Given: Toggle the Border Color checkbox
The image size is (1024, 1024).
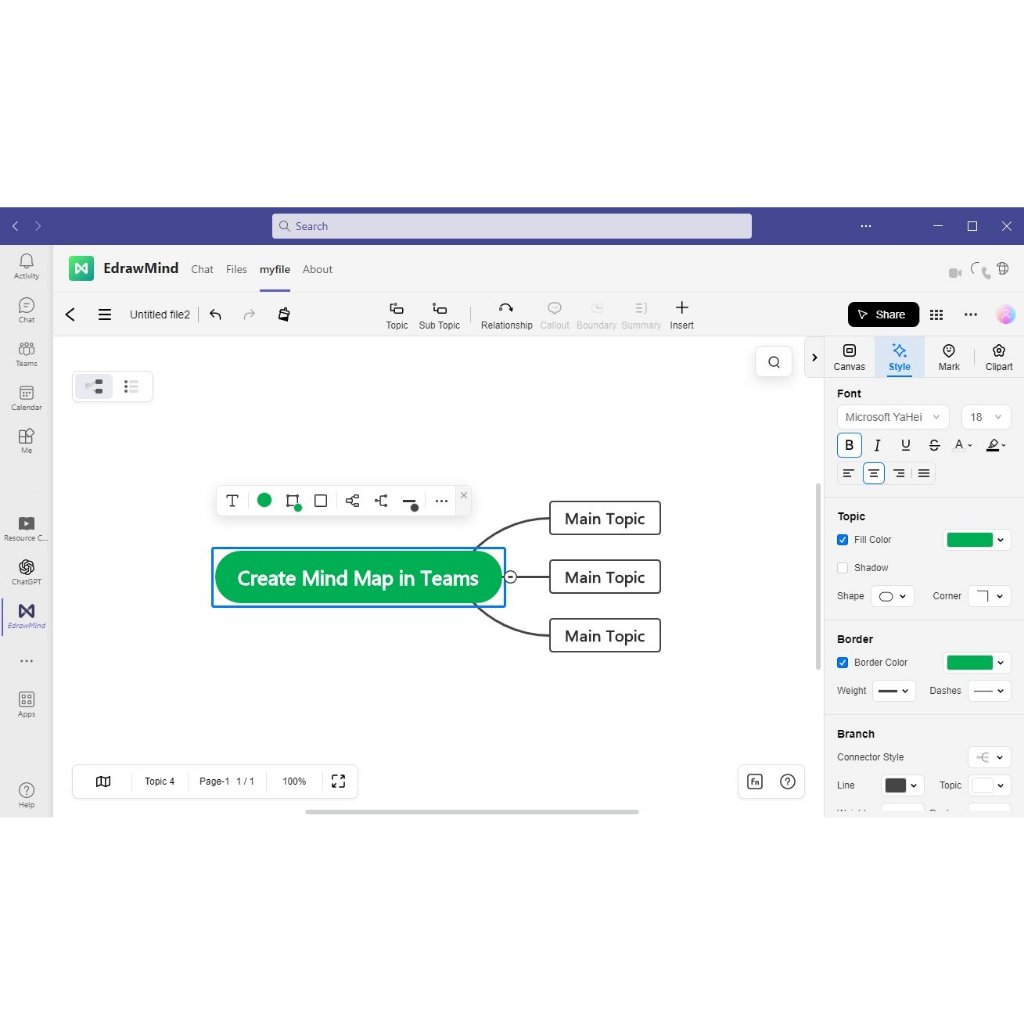Looking at the screenshot, I should 842,662.
